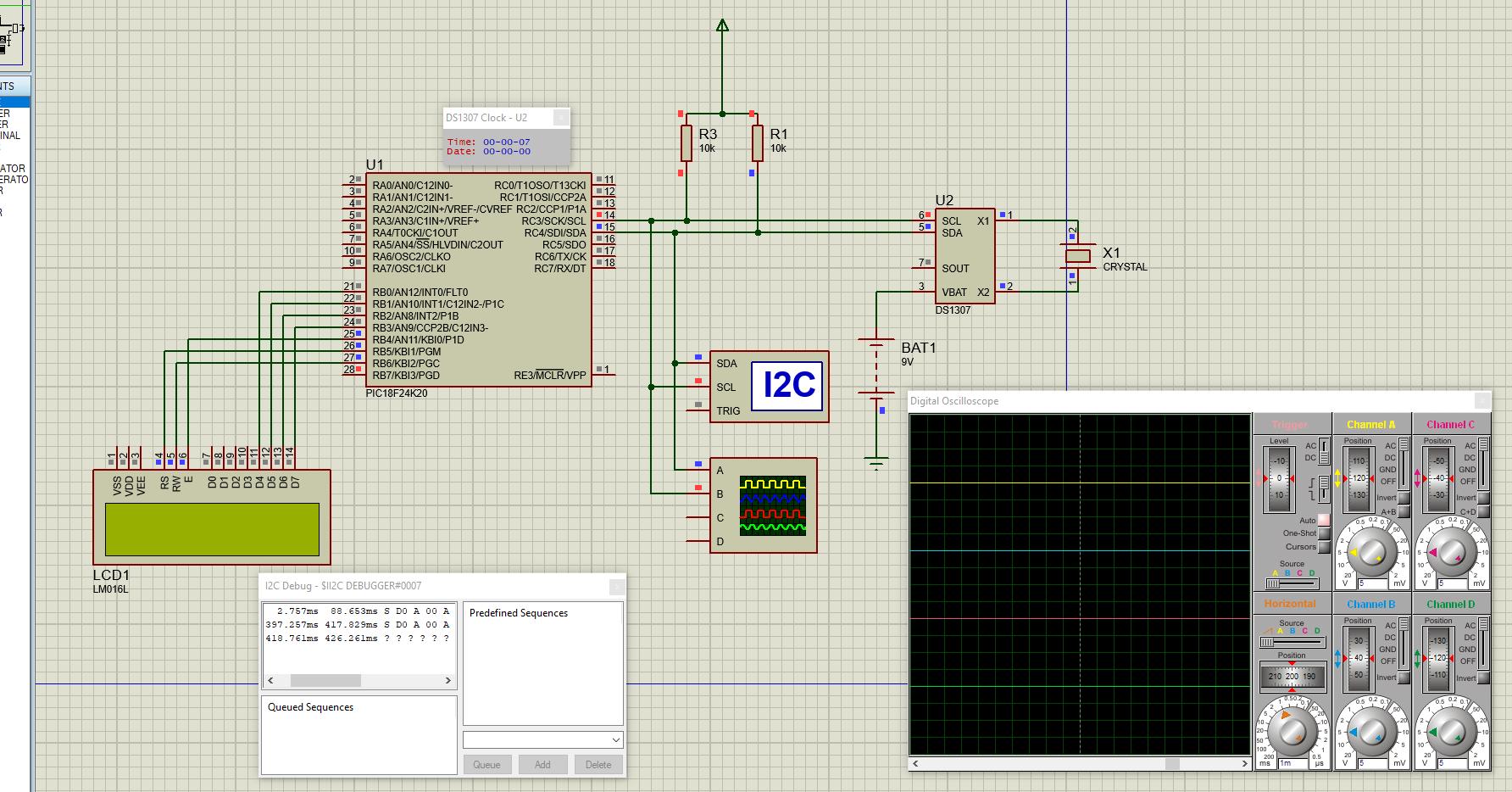Click the Channel C coupling slider
This screenshot has height=792, width=1512.
click(x=1484, y=462)
